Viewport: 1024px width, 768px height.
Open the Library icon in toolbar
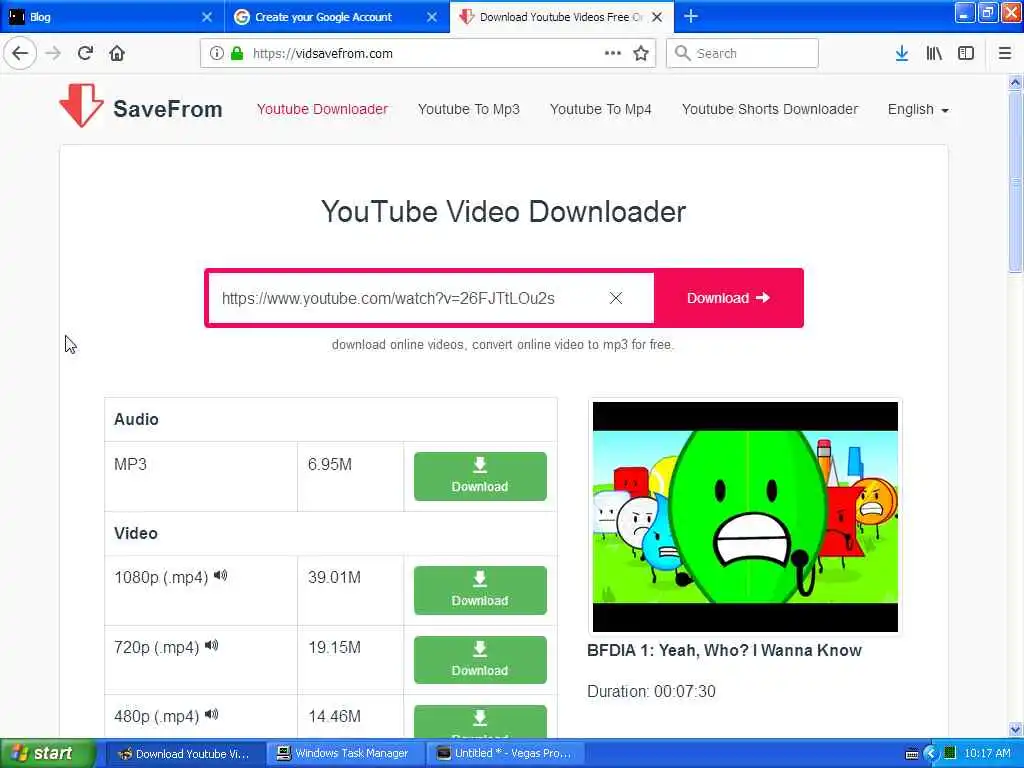pos(934,54)
